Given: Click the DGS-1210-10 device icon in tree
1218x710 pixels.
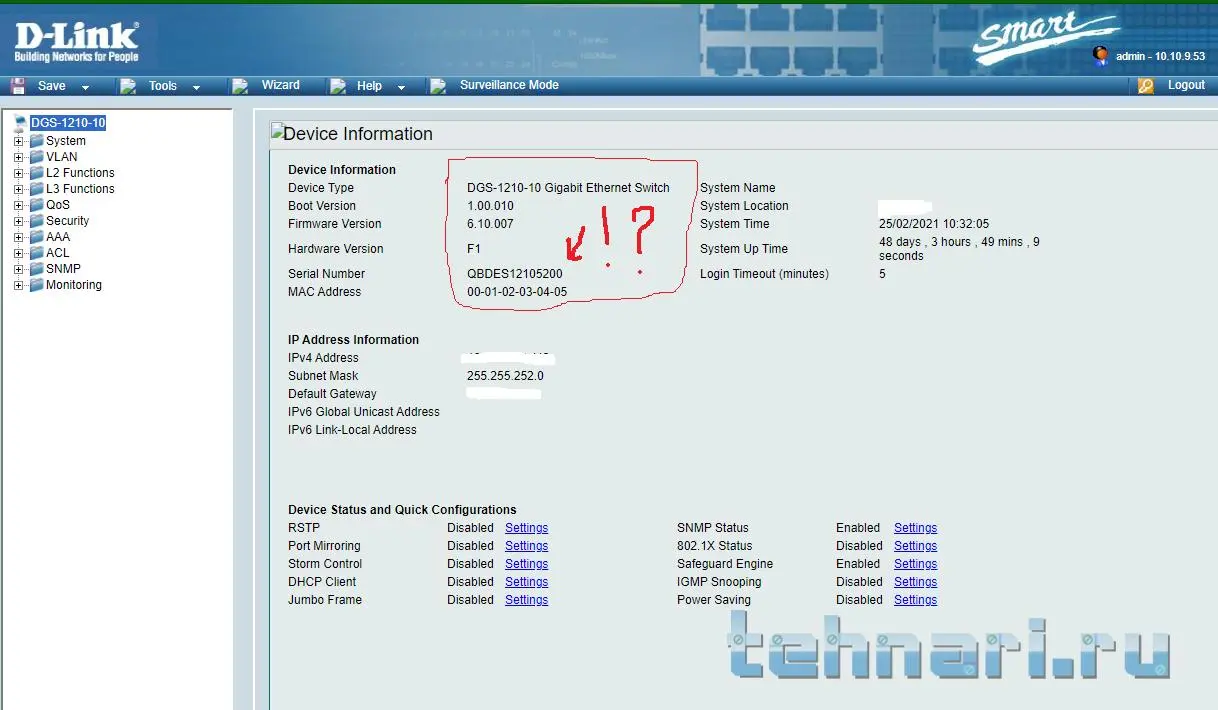Looking at the screenshot, I should click(20, 123).
